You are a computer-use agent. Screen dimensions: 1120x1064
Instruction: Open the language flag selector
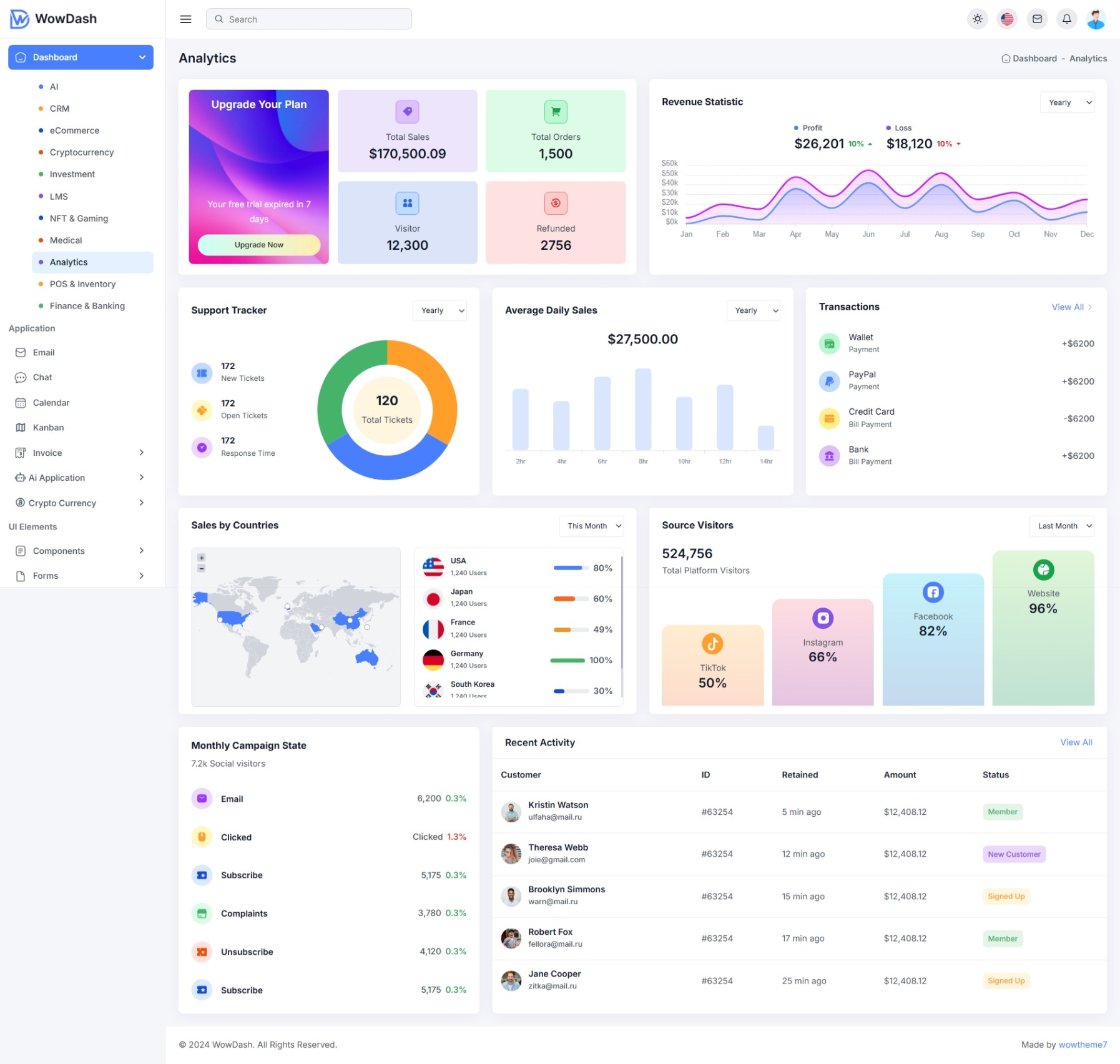pos(1007,19)
